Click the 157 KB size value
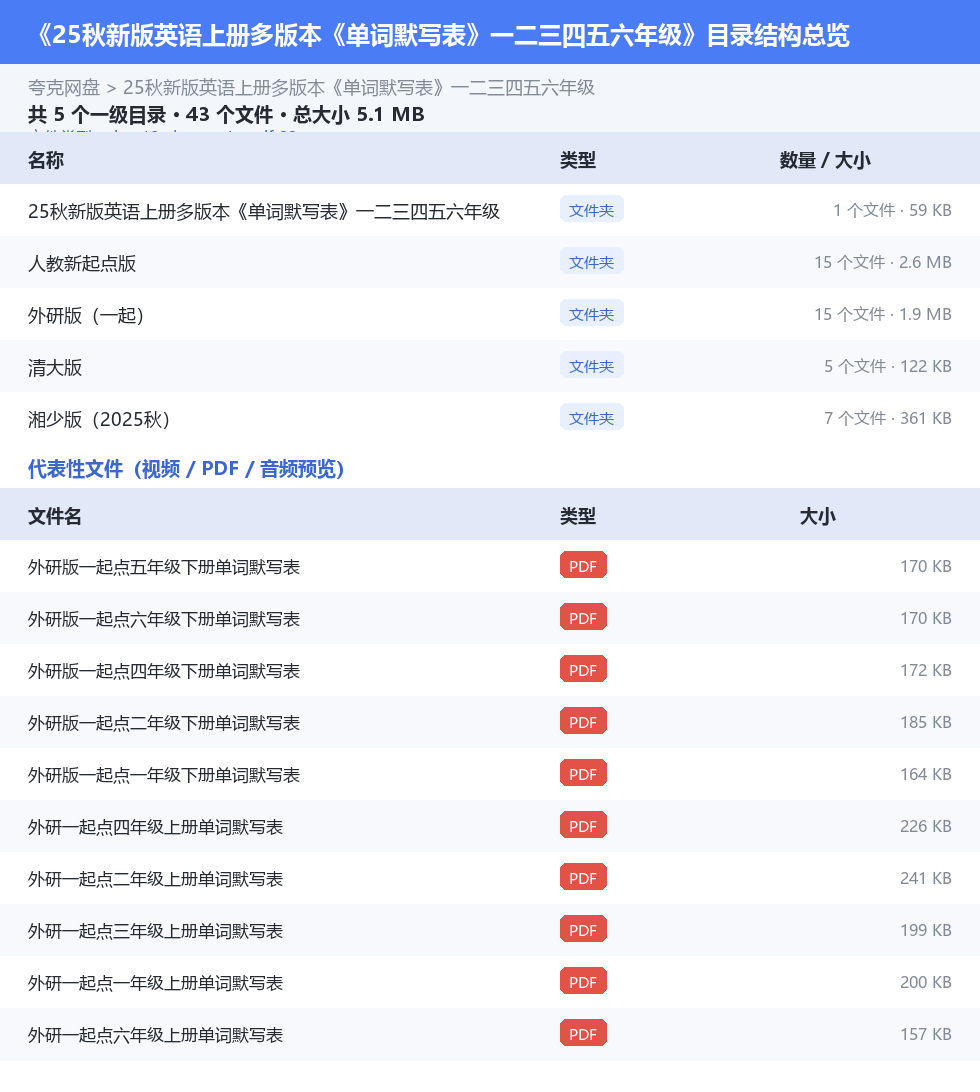The image size is (980, 1092). click(x=926, y=1034)
